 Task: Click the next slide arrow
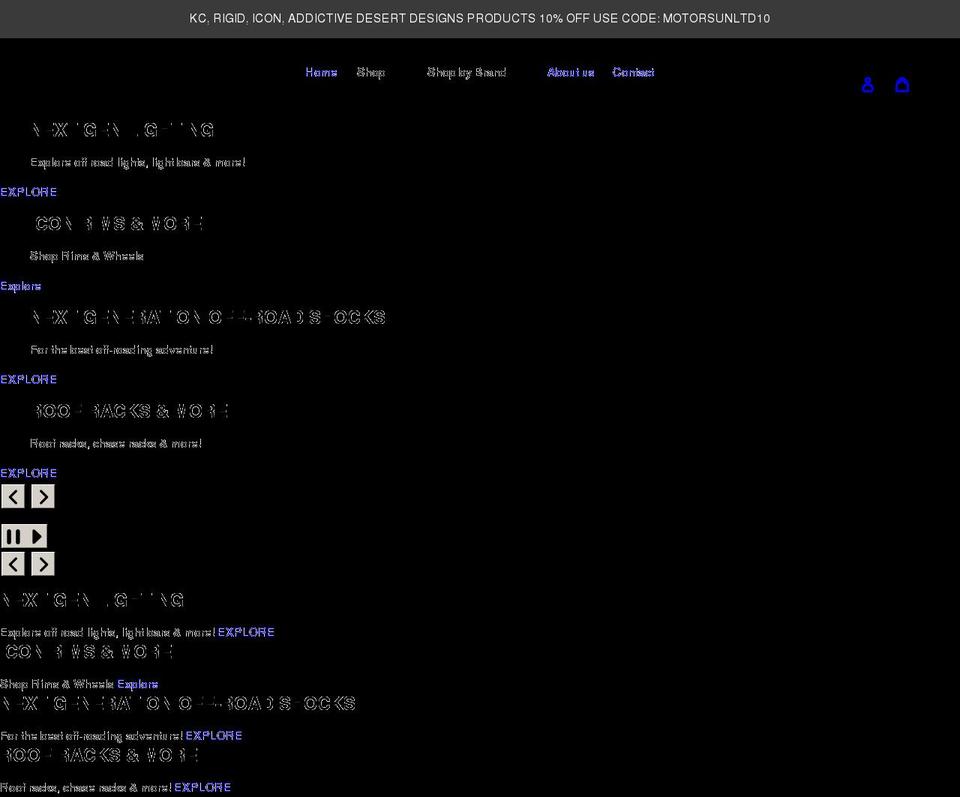pyautogui.click(x=42, y=496)
